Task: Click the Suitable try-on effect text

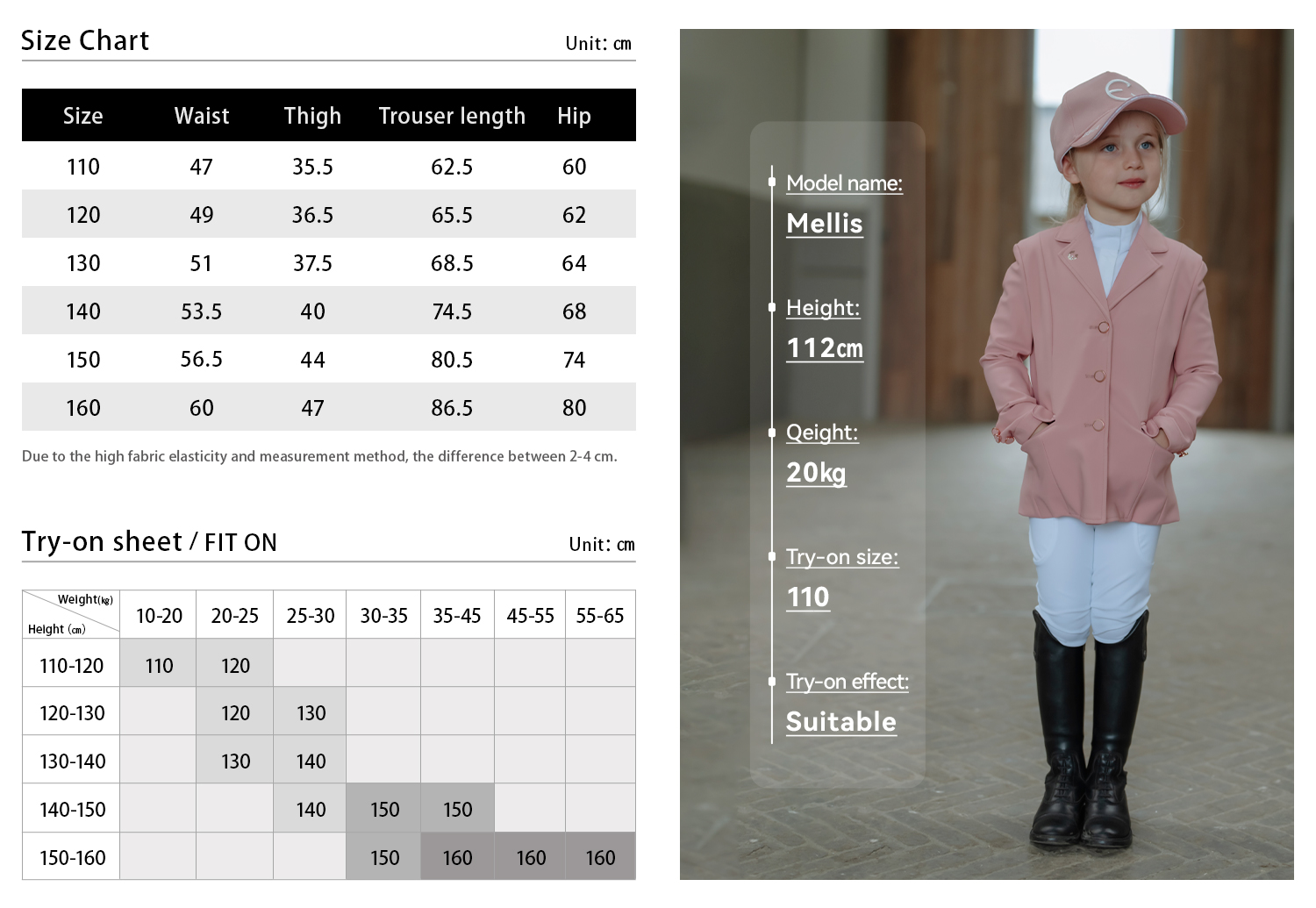Action: 840,722
